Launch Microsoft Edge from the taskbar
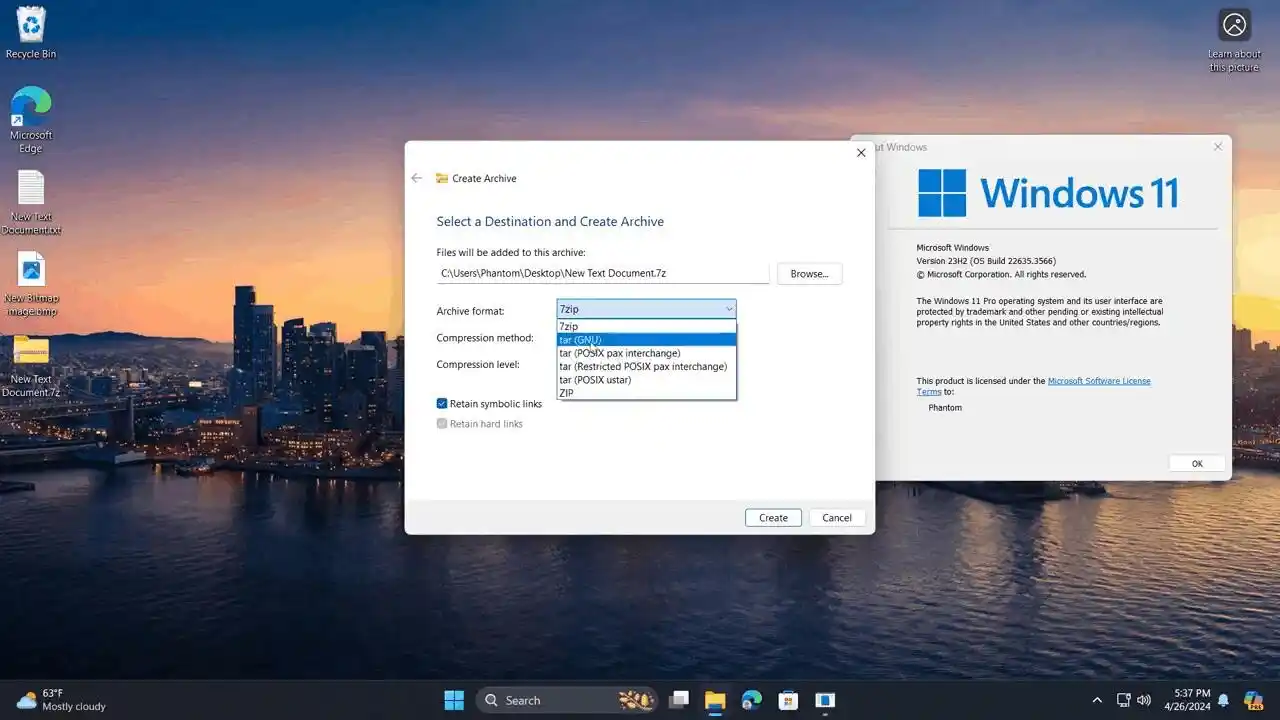Viewport: 1280px width, 720px height. tap(752, 700)
